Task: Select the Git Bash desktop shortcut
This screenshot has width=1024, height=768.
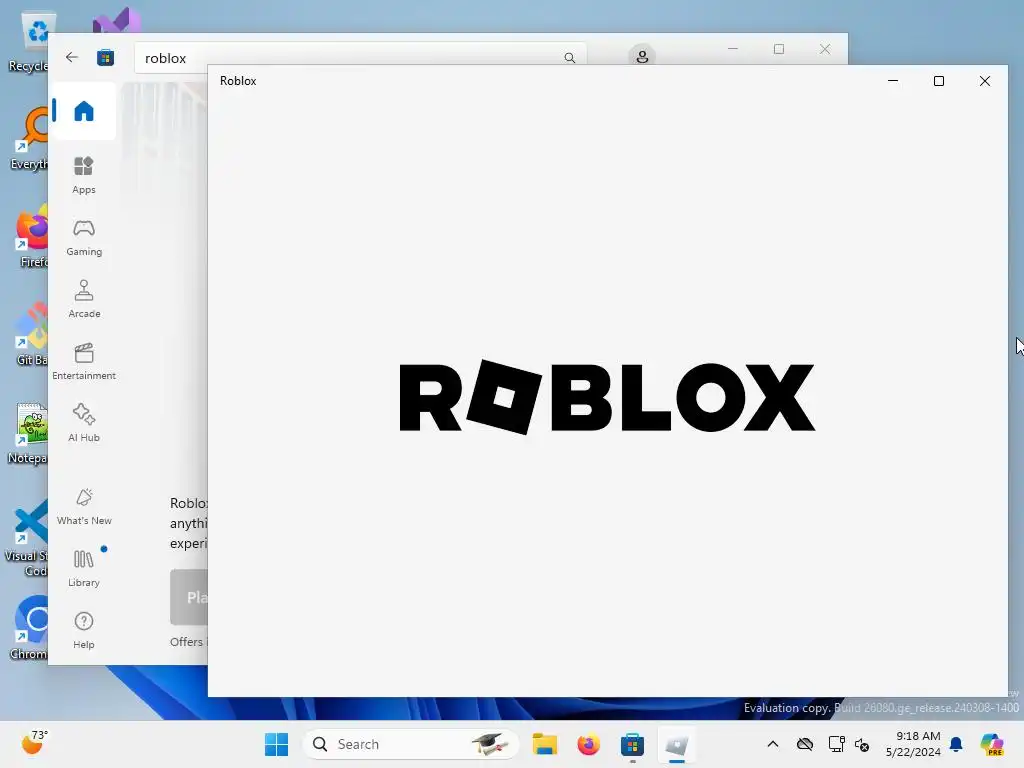Action: point(31,334)
